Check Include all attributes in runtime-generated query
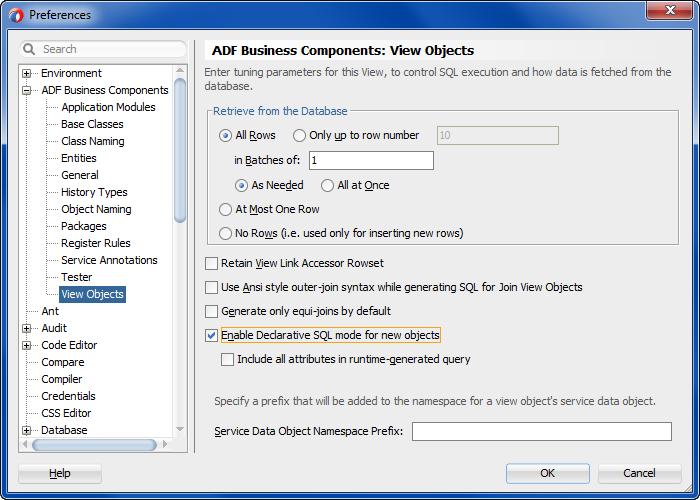This screenshot has width=700, height=500. [x=227, y=359]
